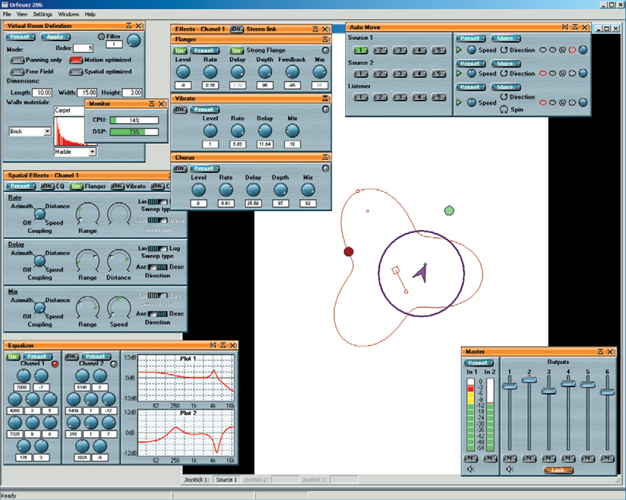Select preset slot 5 for Listener

click(439, 97)
